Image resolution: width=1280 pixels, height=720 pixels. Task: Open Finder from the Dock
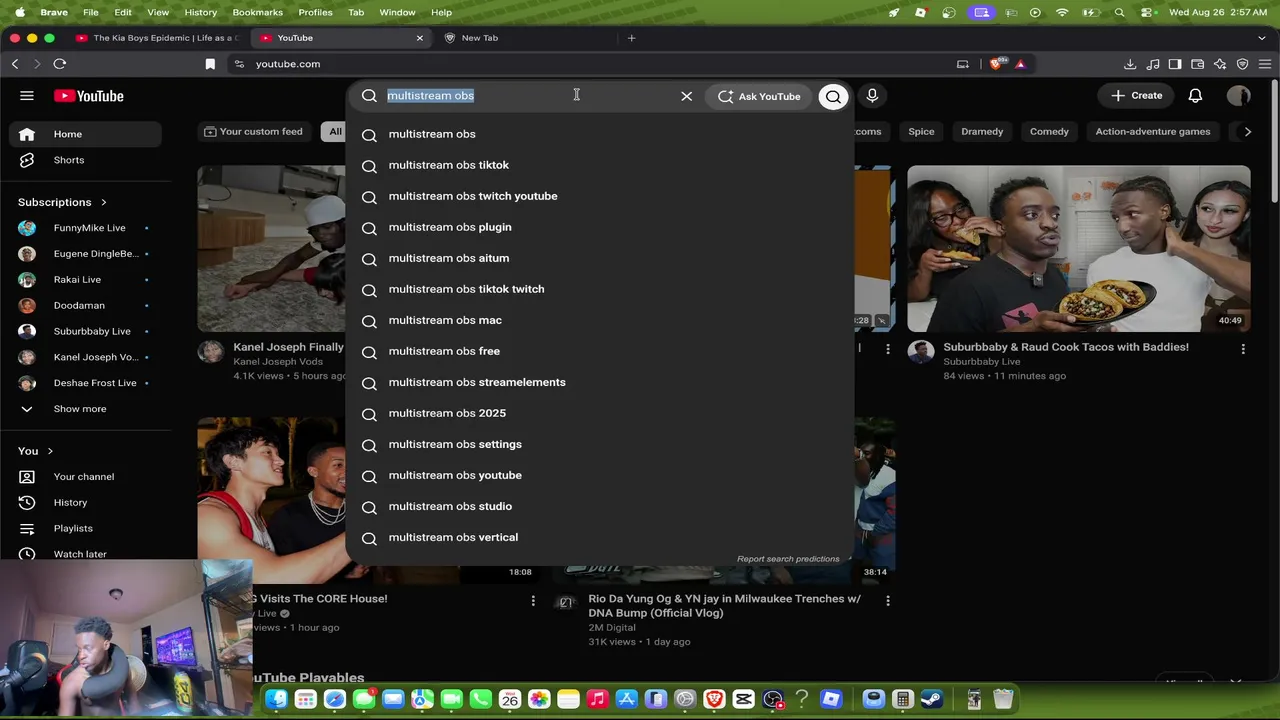(277, 700)
